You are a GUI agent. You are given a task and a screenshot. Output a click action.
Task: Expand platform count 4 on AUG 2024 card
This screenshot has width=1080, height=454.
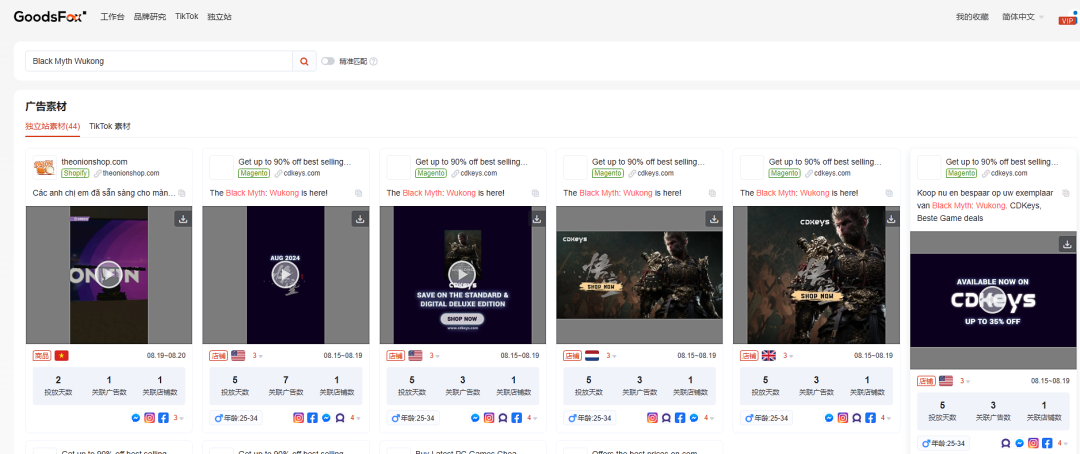pyautogui.click(x=355, y=417)
